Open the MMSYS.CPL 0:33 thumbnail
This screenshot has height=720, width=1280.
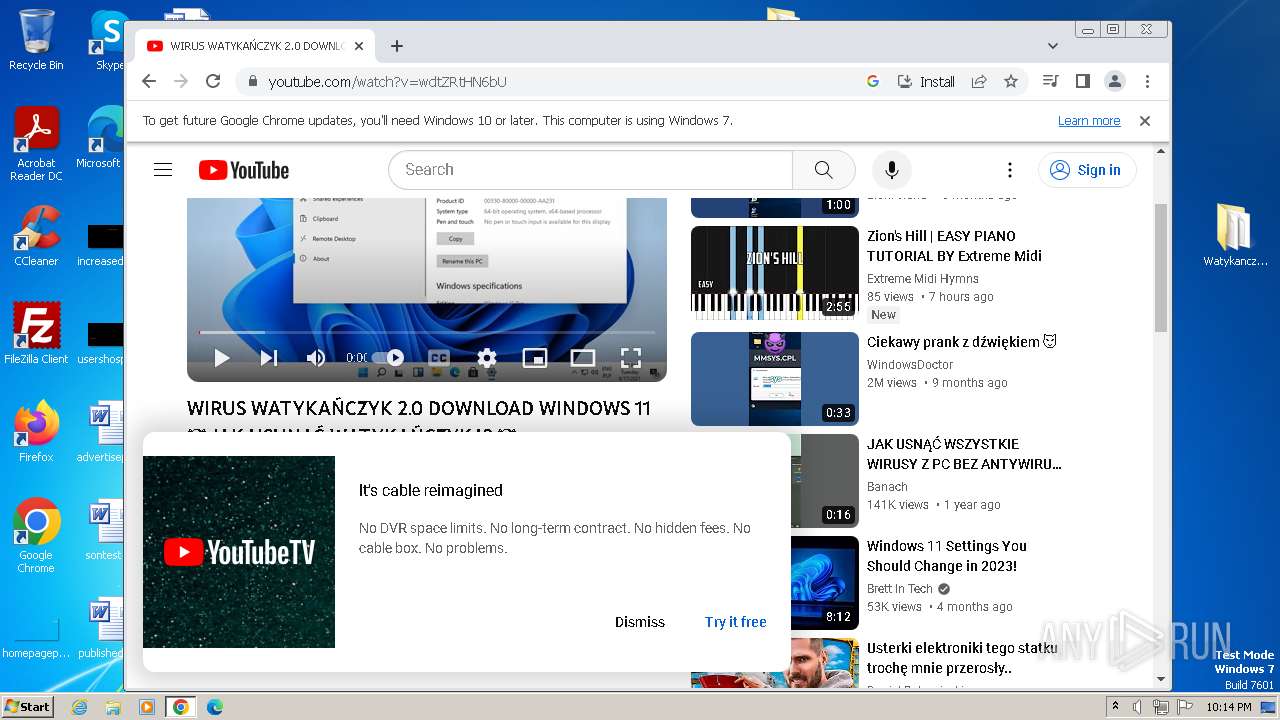coord(775,379)
